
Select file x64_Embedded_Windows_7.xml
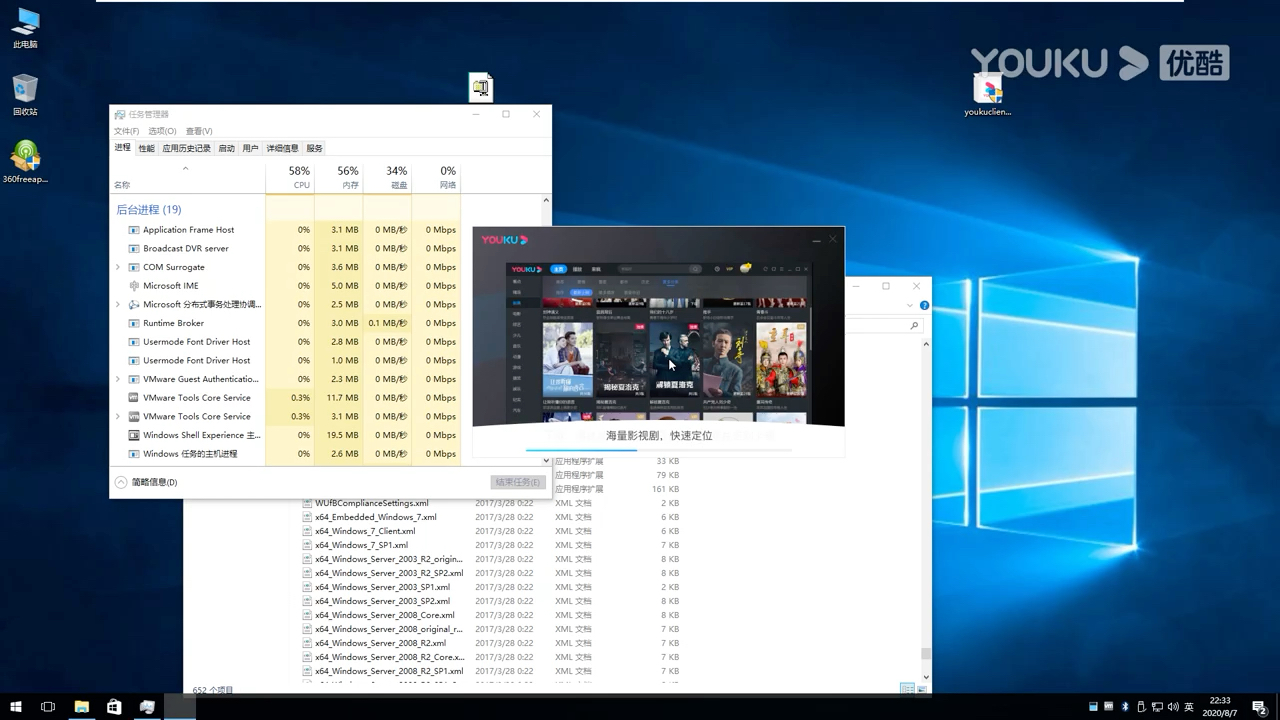(x=375, y=517)
